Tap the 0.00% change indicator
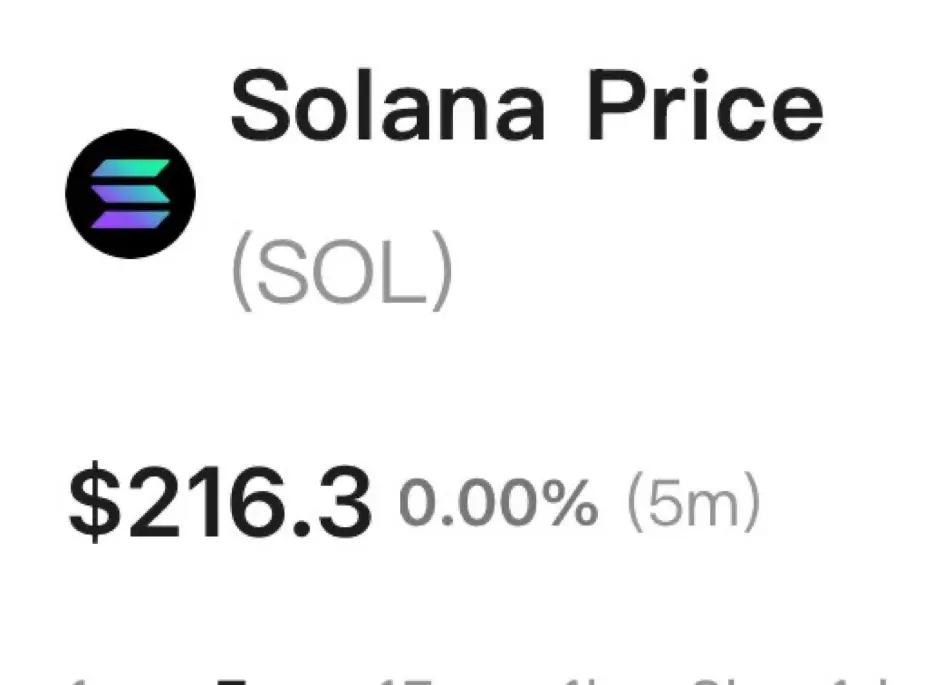 coord(497,503)
